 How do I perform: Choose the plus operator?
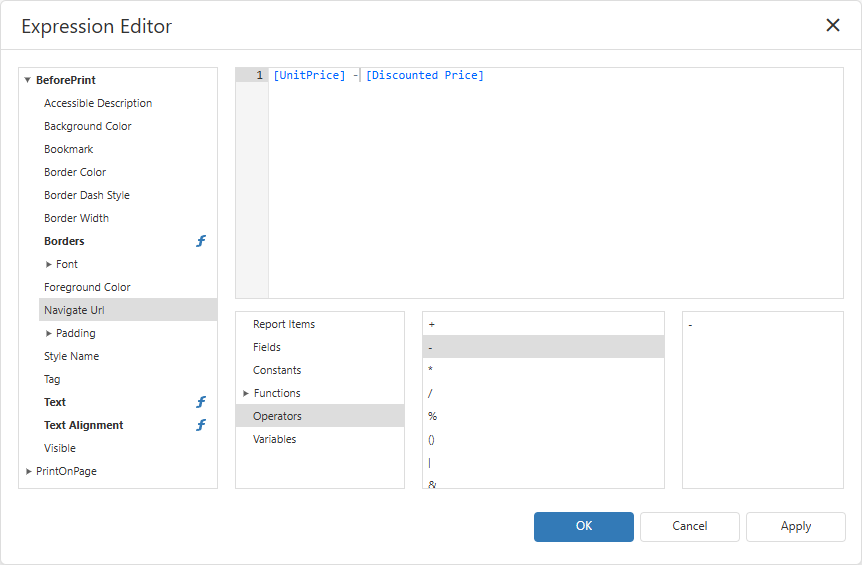[543, 324]
